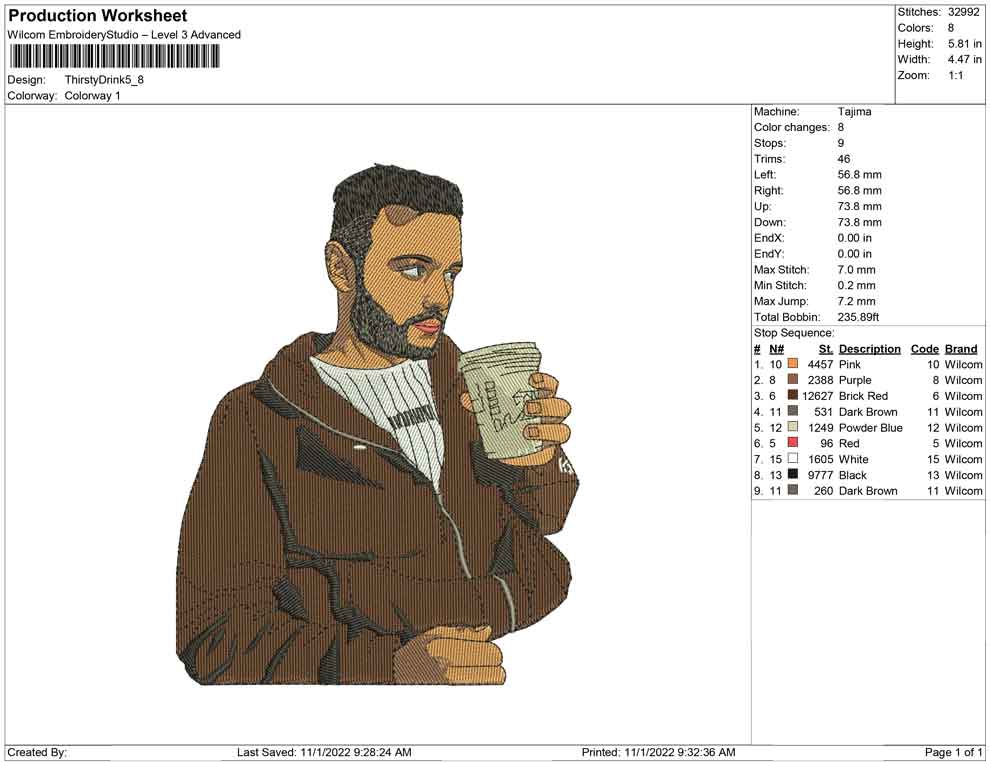The height and width of the screenshot is (762, 990).
Task: Click the barcode under the worksheet title
Action: pyautogui.click(x=114, y=56)
